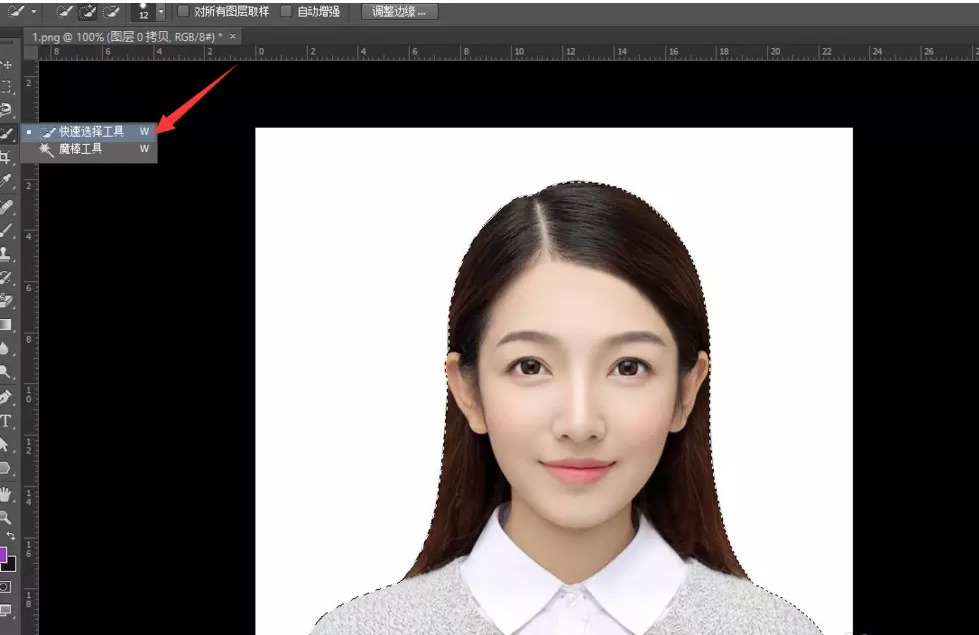Close the 1.png document tab

[x=233, y=36]
